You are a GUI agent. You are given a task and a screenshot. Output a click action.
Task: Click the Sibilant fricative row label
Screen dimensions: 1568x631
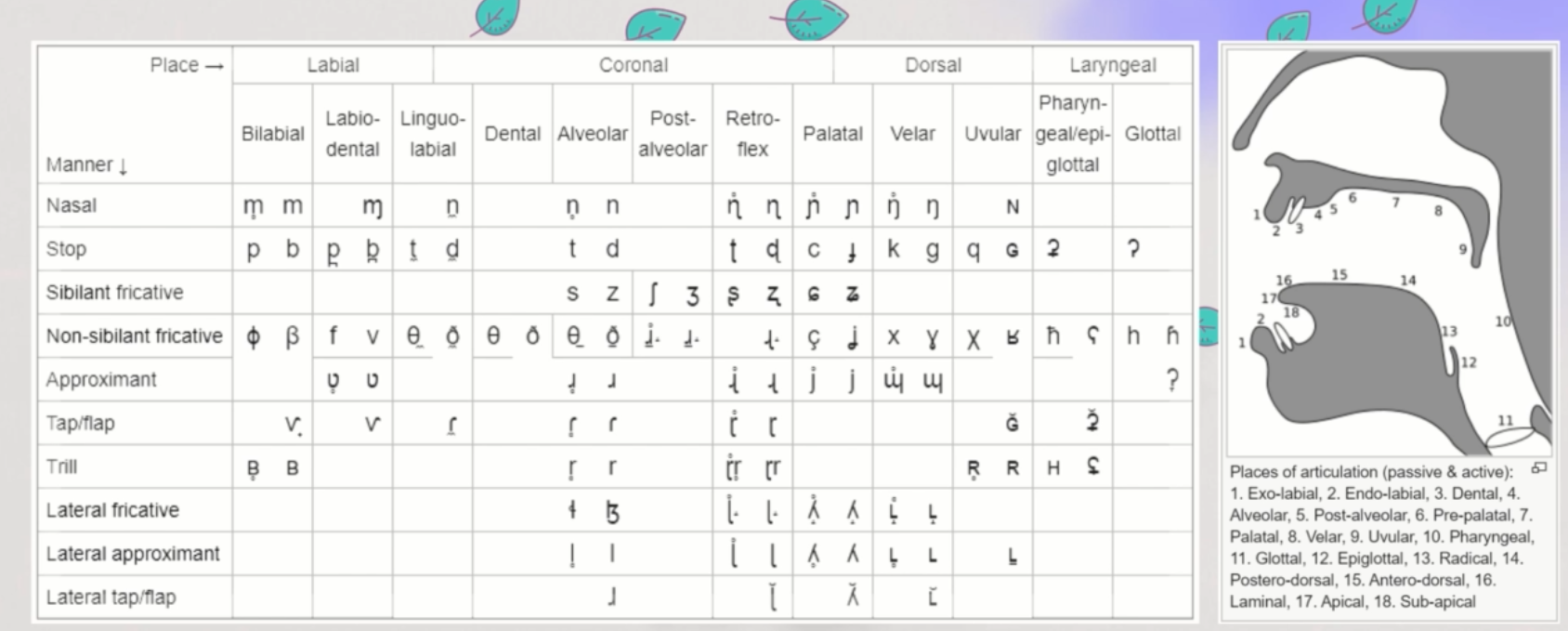(114, 293)
